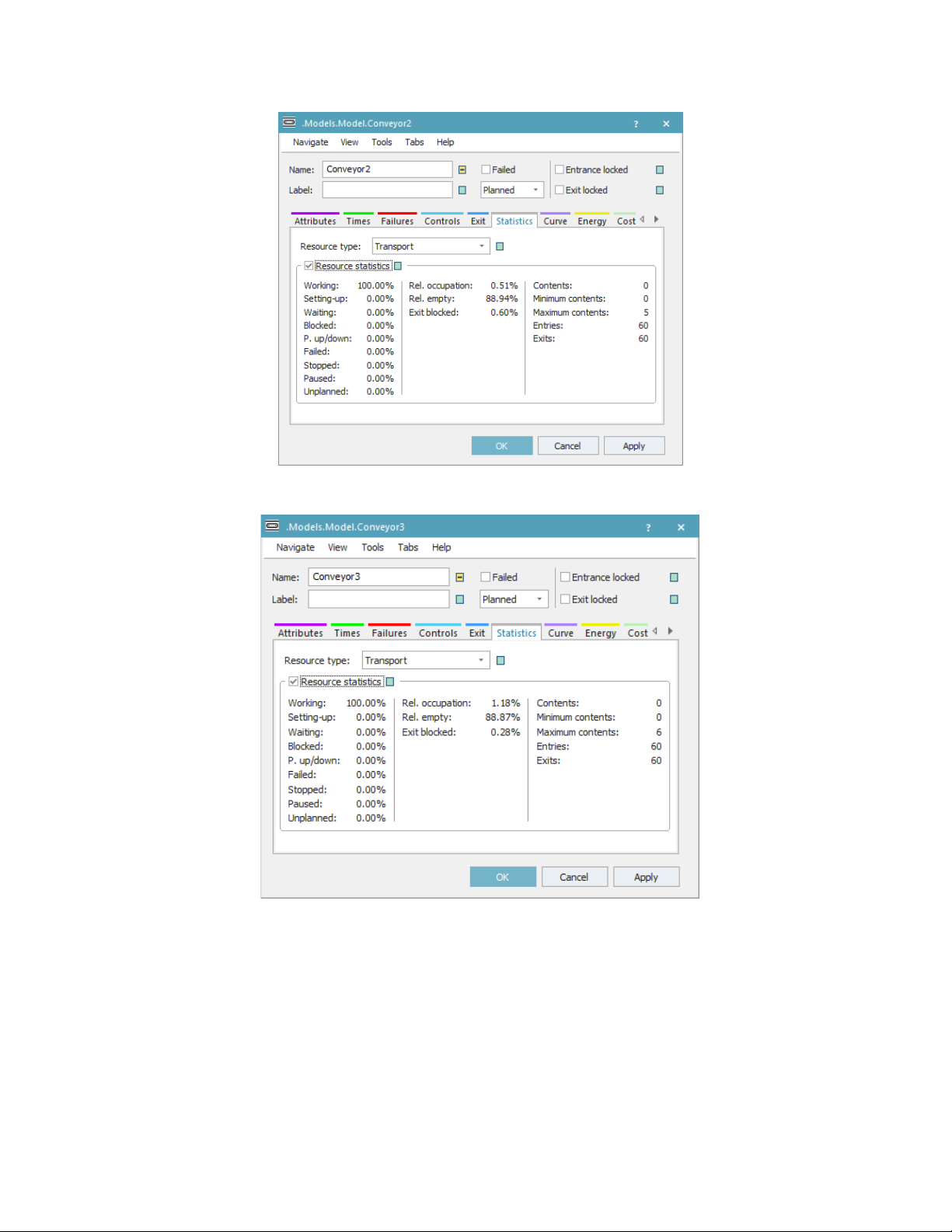
Task: Open the Tools menu in Conveyor2 window
Action: tap(382, 142)
